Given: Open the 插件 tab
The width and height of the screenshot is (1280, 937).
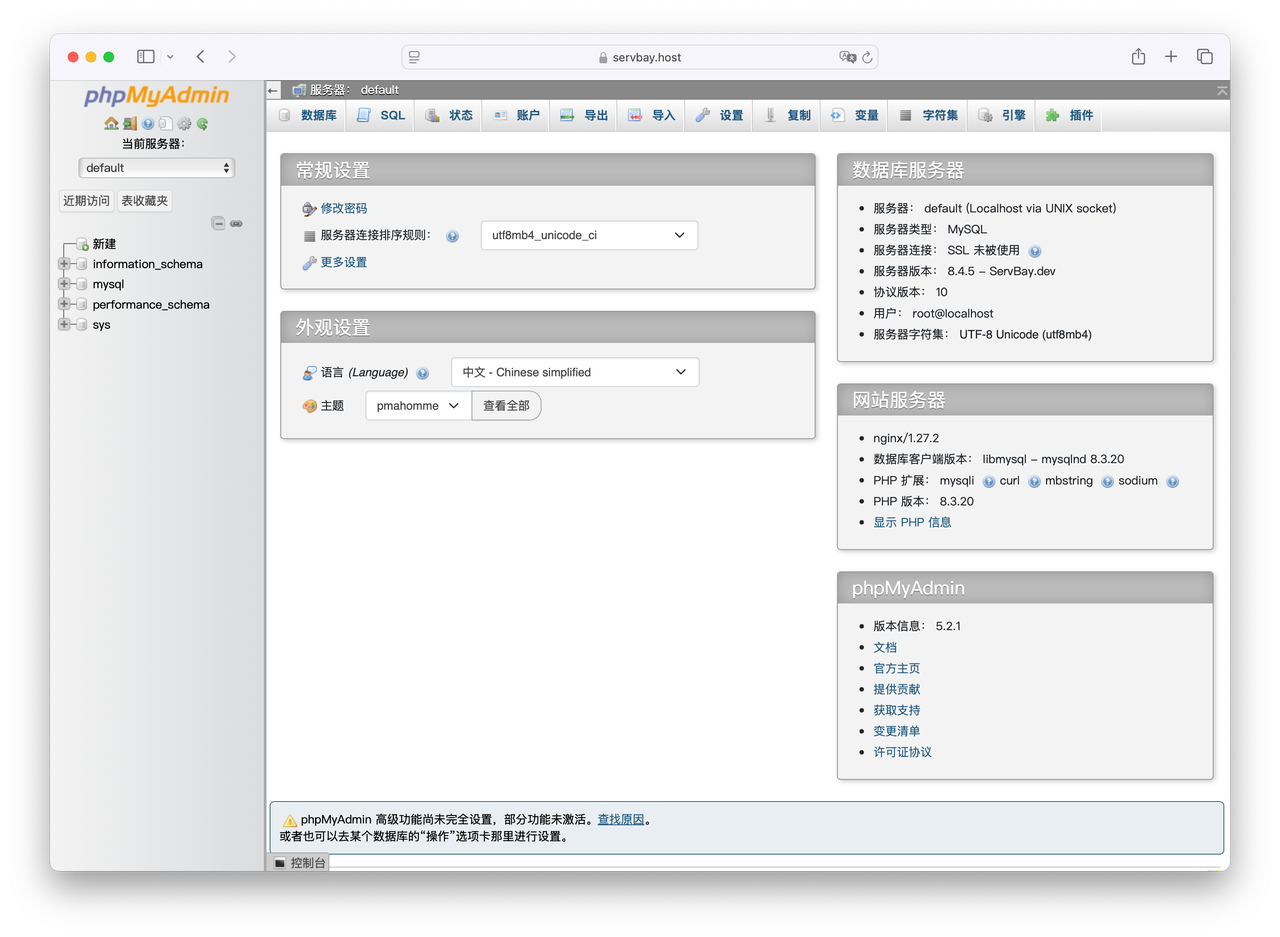Looking at the screenshot, I should coord(1069,116).
